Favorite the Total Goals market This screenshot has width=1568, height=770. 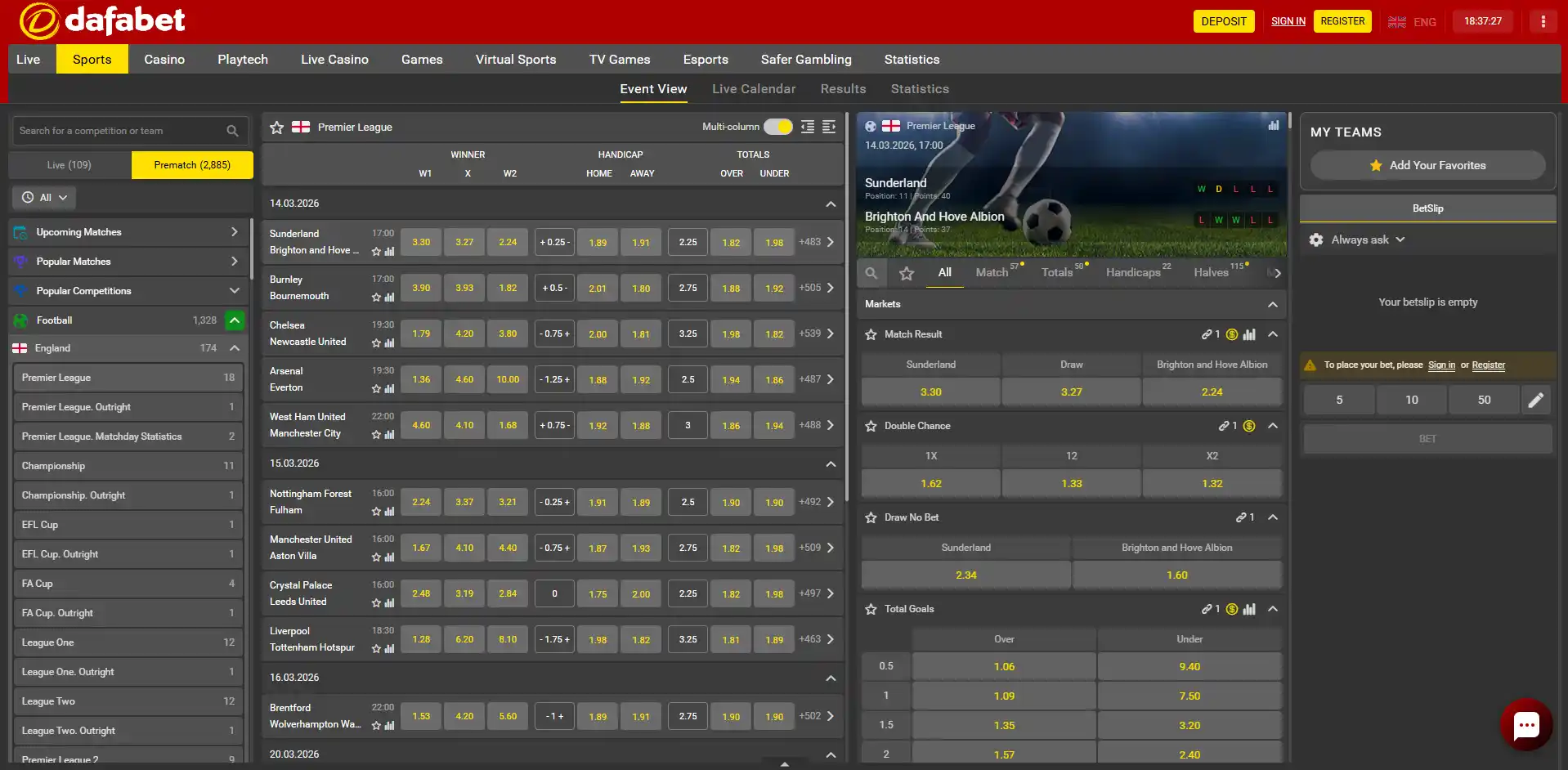click(871, 609)
